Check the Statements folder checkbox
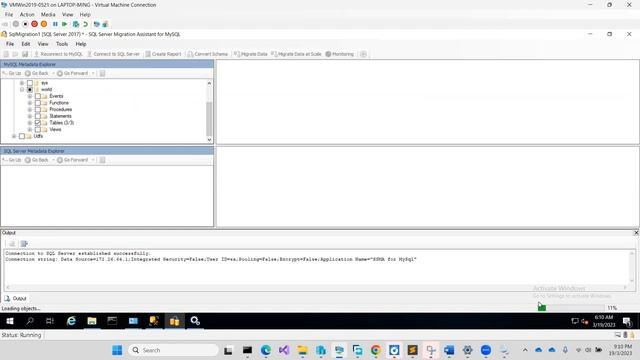The height and width of the screenshot is (360, 640). click(x=38, y=116)
